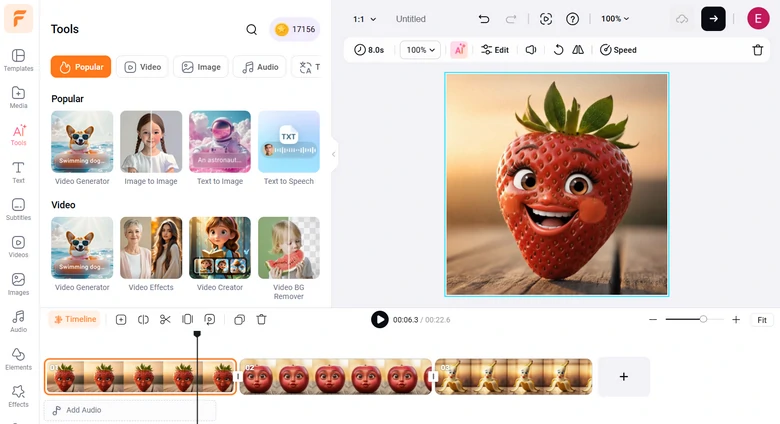Select the banana clip 03 in timeline
This screenshot has width=780, height=424.
pos(513,377)
